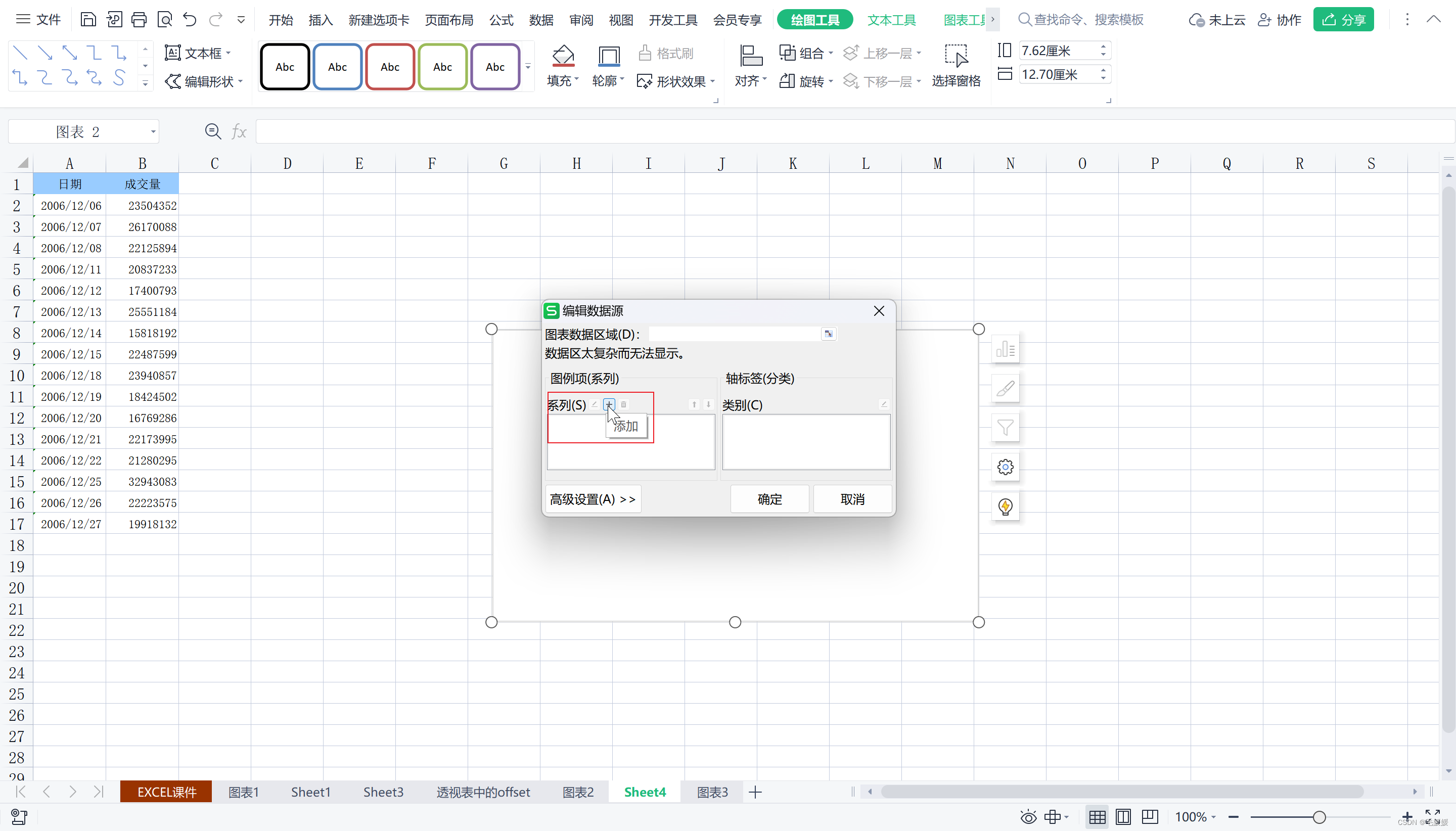Click the 取消 button in dialog
1456x831 pixels.
[852, 499]
